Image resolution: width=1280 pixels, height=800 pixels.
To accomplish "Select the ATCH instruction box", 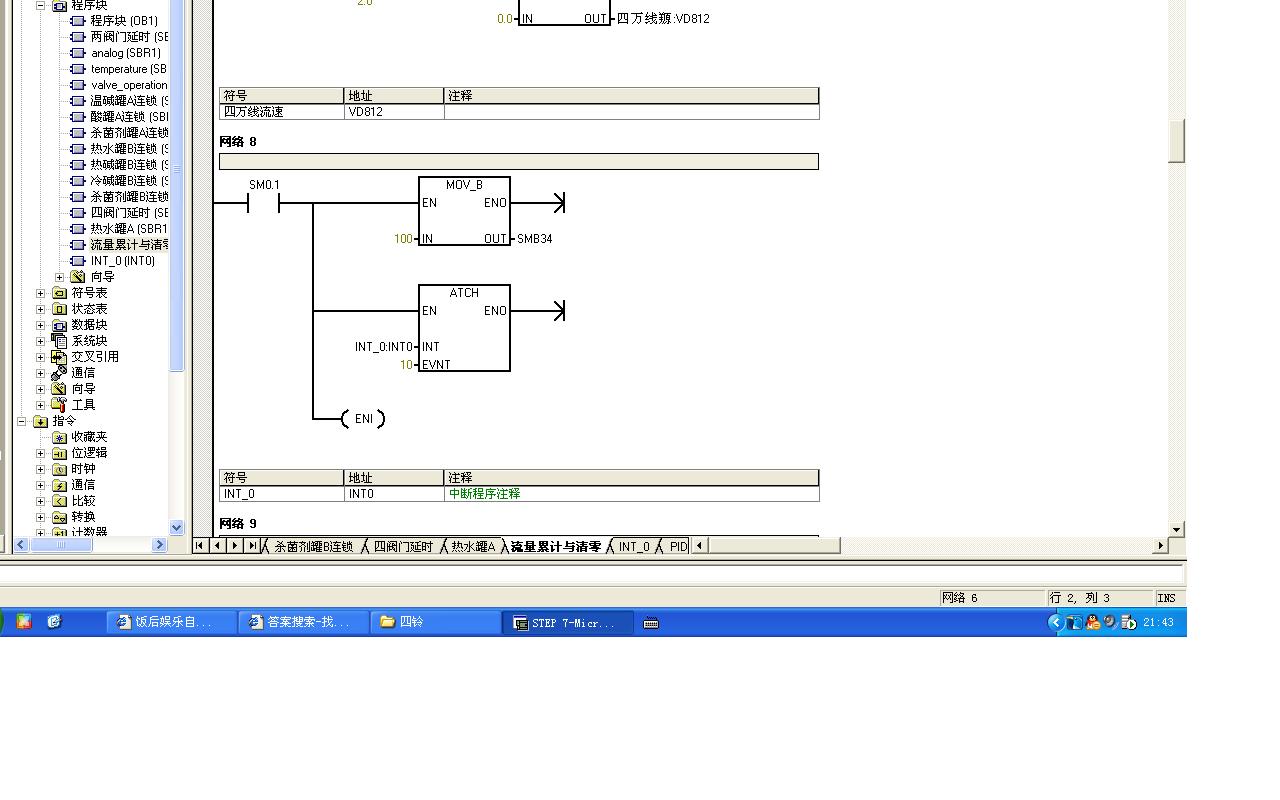I will tap(464, 328).
